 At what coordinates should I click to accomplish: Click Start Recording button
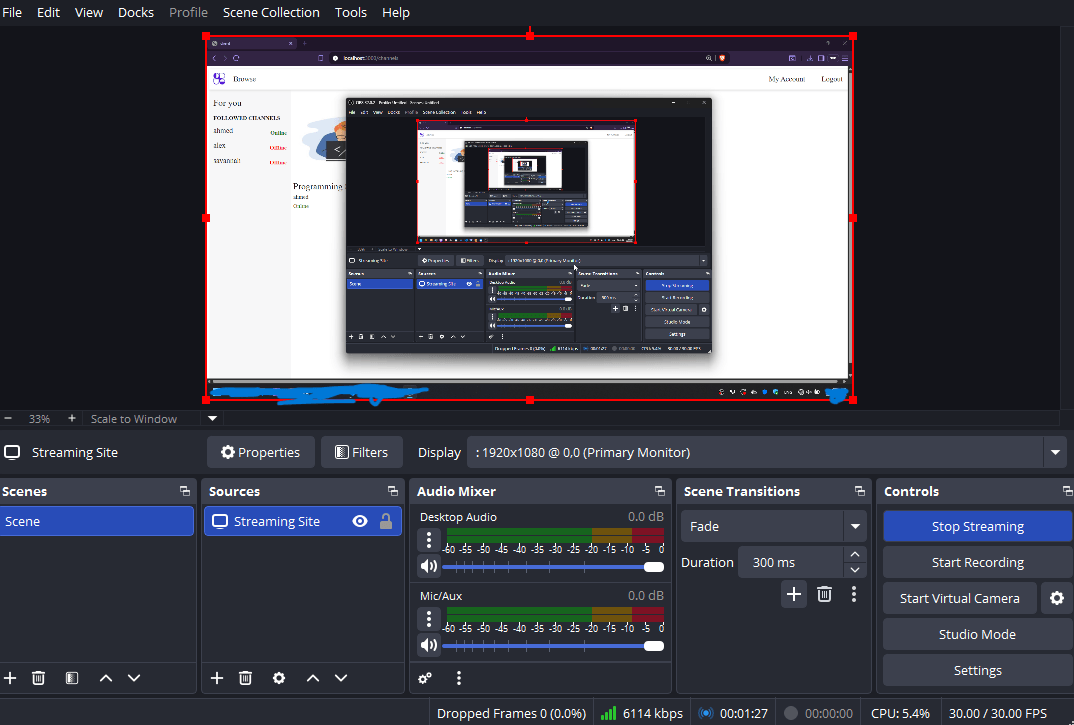977,562
